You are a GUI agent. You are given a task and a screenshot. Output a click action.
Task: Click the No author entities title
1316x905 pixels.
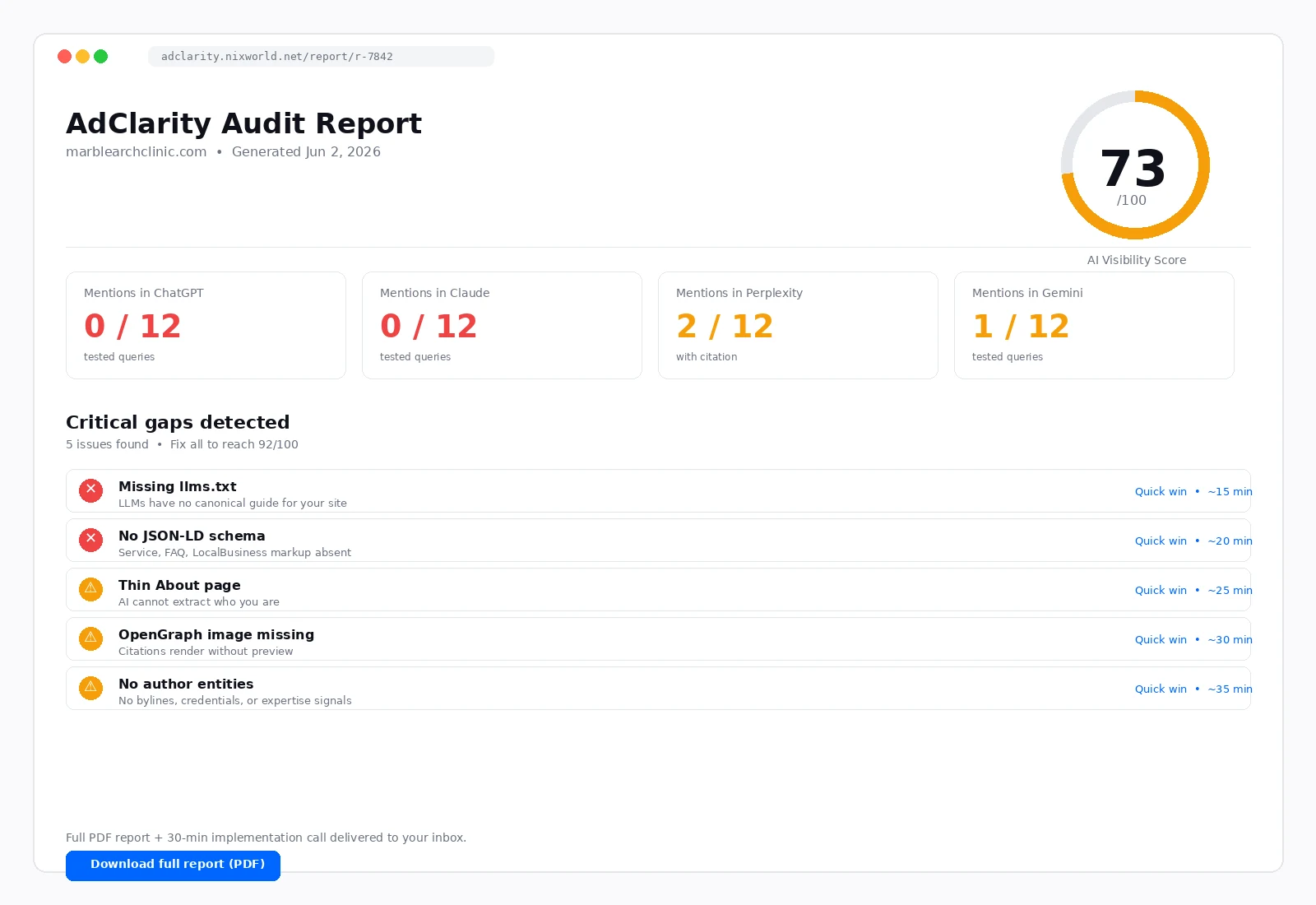tap(186, 684)
